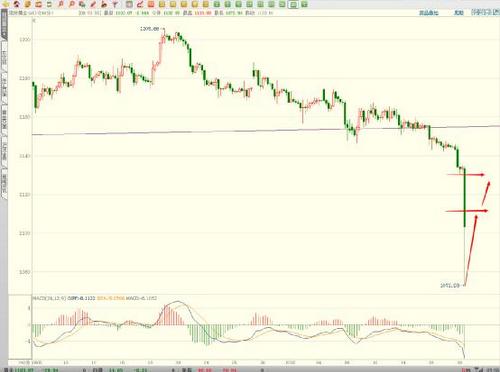Click the magnifier icon just after the left toolbar separator
This screenshot has width=500, height=372.
61,4
